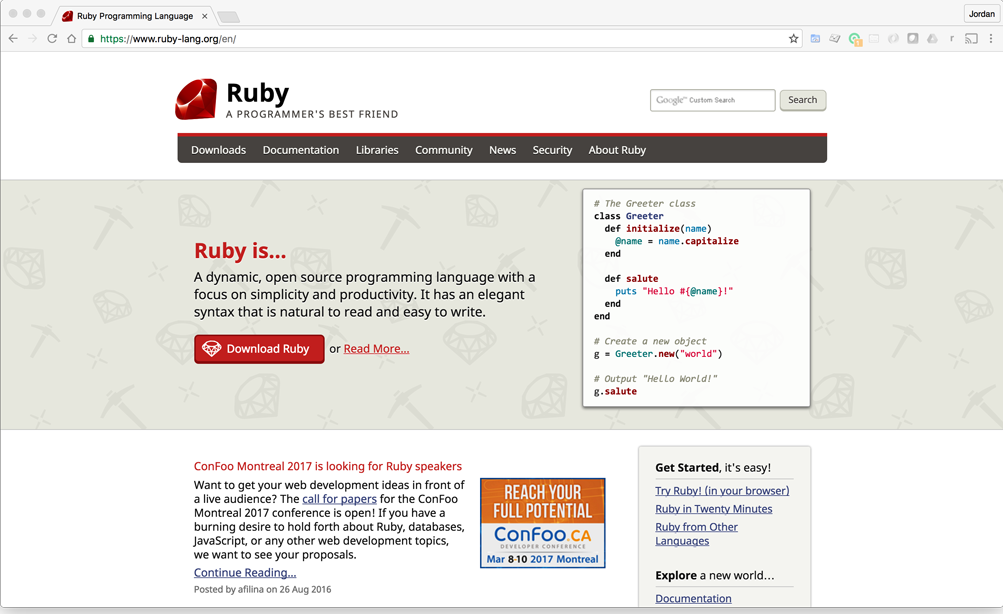Image resolution: width=1003 pixels, height=614 pixels.
Task: Open the green circular extension with badge
Action: click(855, 39)
